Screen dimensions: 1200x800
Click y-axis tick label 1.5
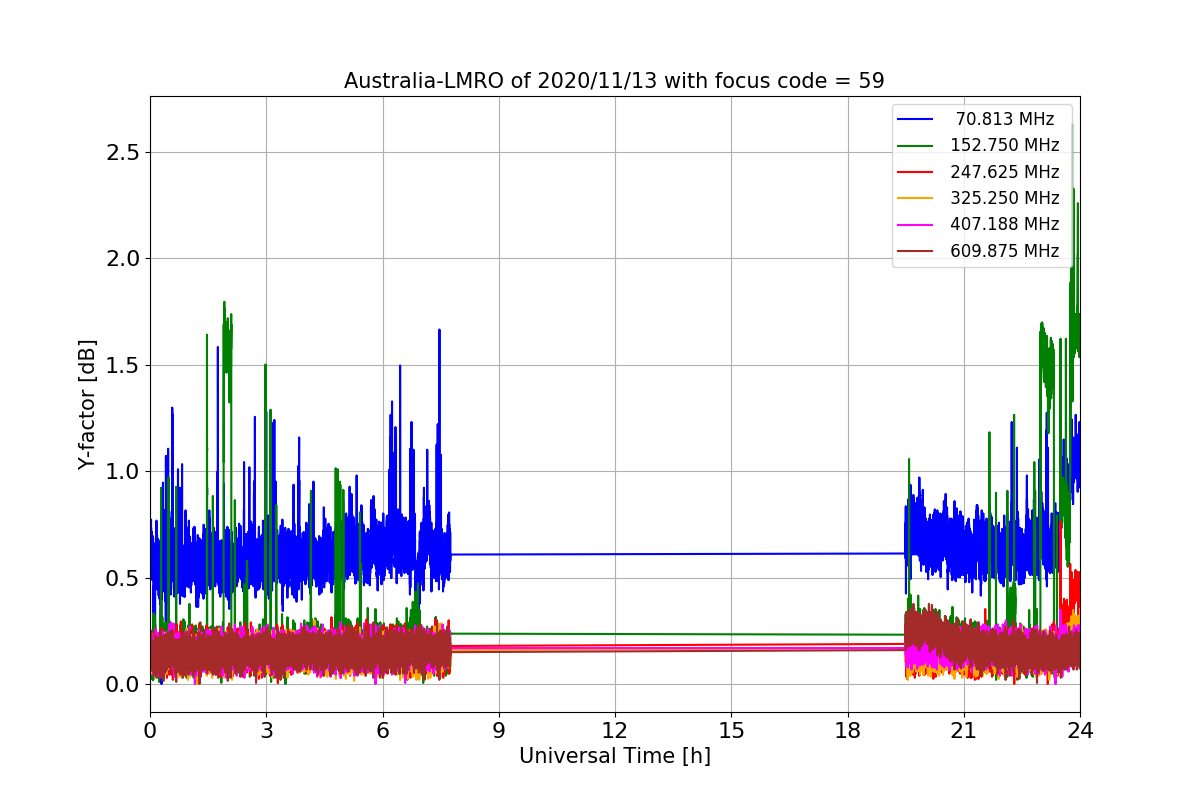pos(123,365)
